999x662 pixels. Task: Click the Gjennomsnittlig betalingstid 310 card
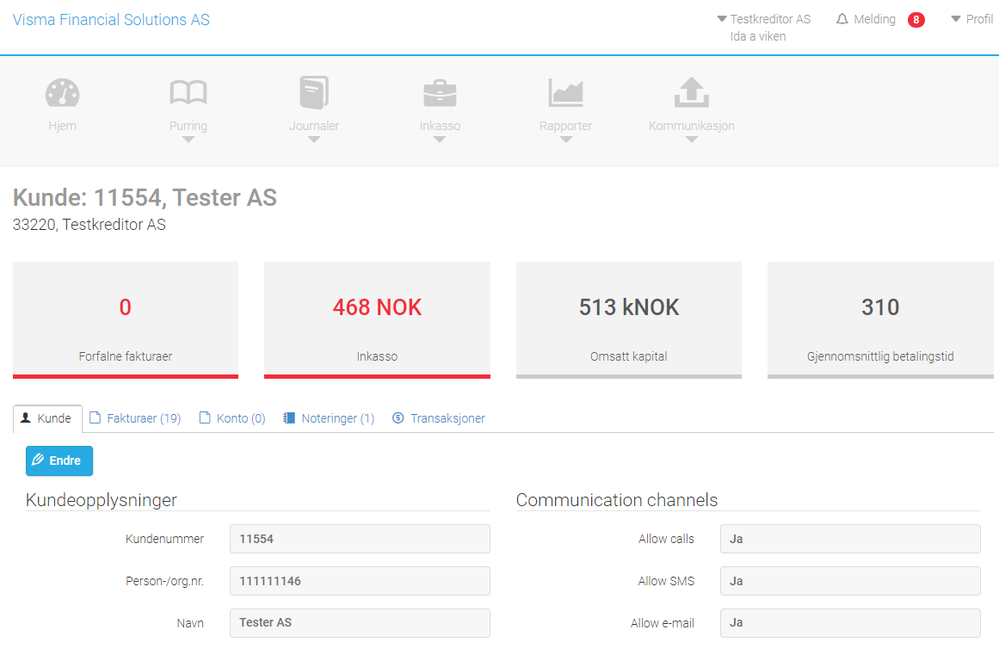[880, 320]
